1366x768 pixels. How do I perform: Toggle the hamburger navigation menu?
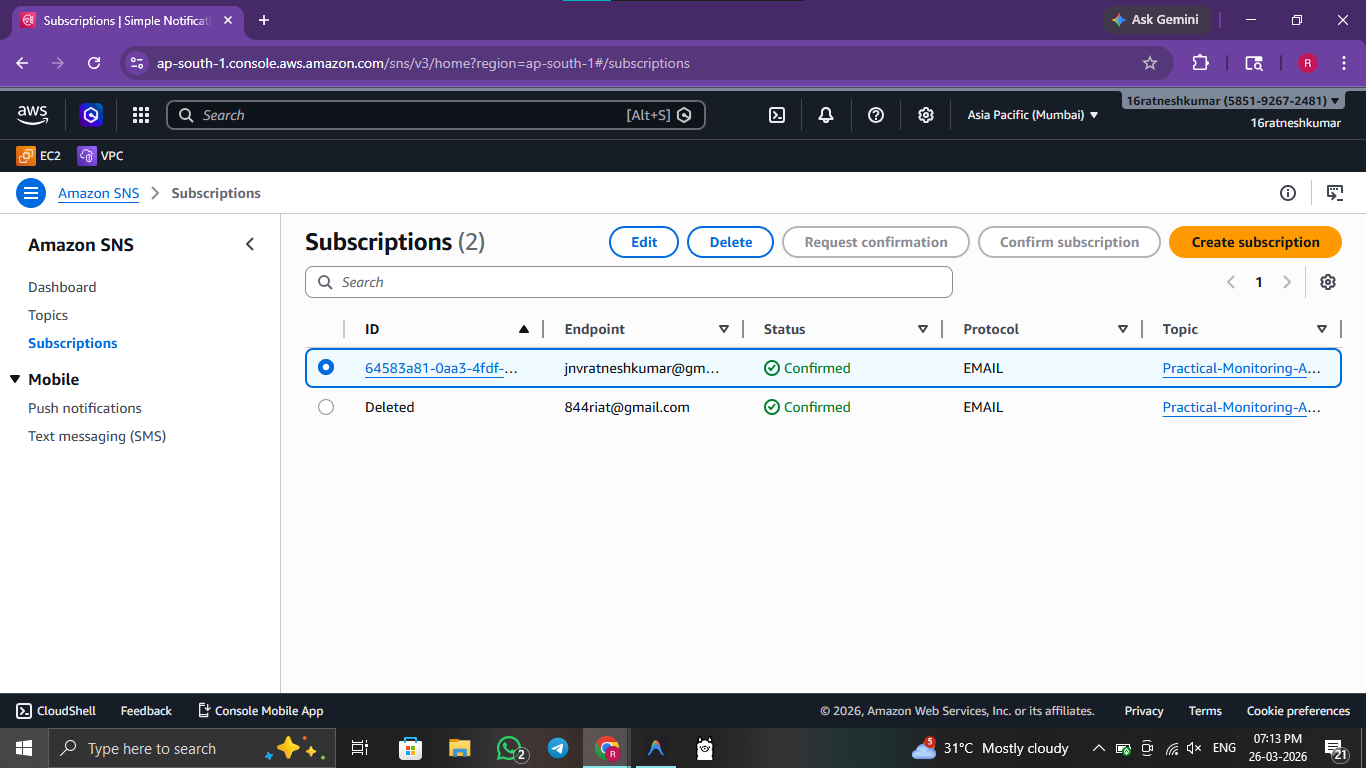pos(31,193)
